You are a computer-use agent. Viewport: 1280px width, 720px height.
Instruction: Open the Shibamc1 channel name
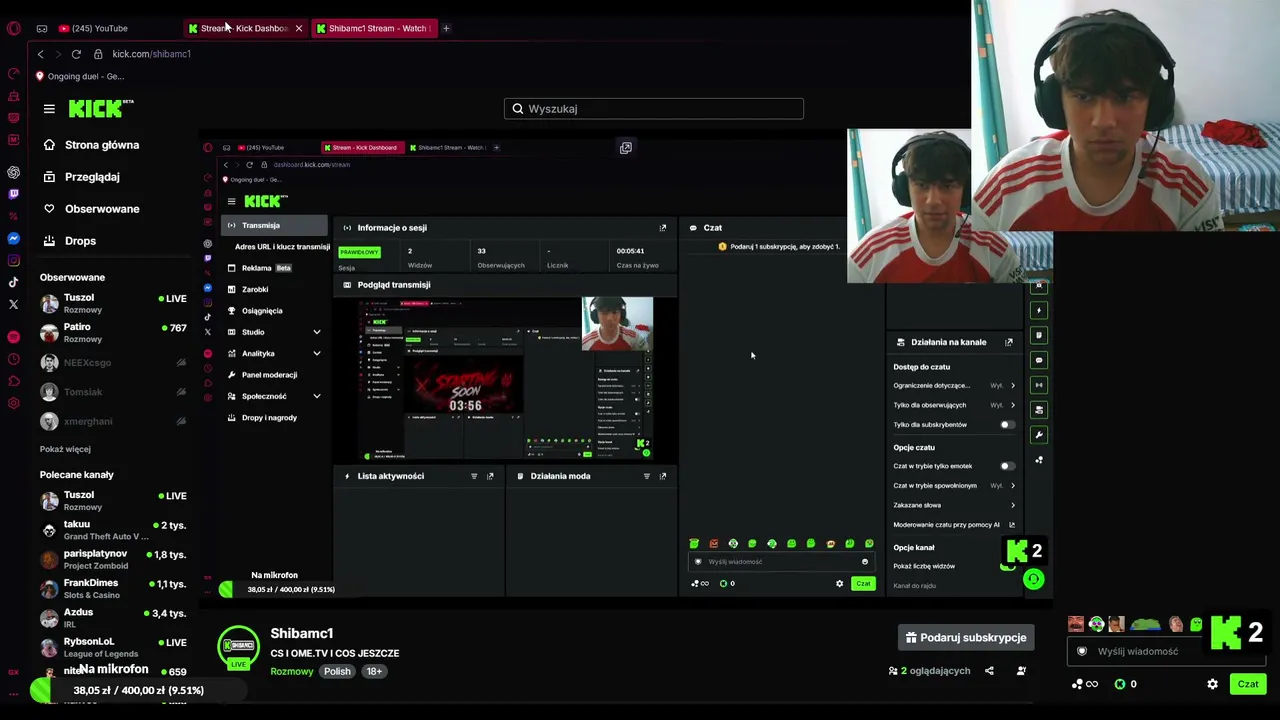[x=302, y=633]
